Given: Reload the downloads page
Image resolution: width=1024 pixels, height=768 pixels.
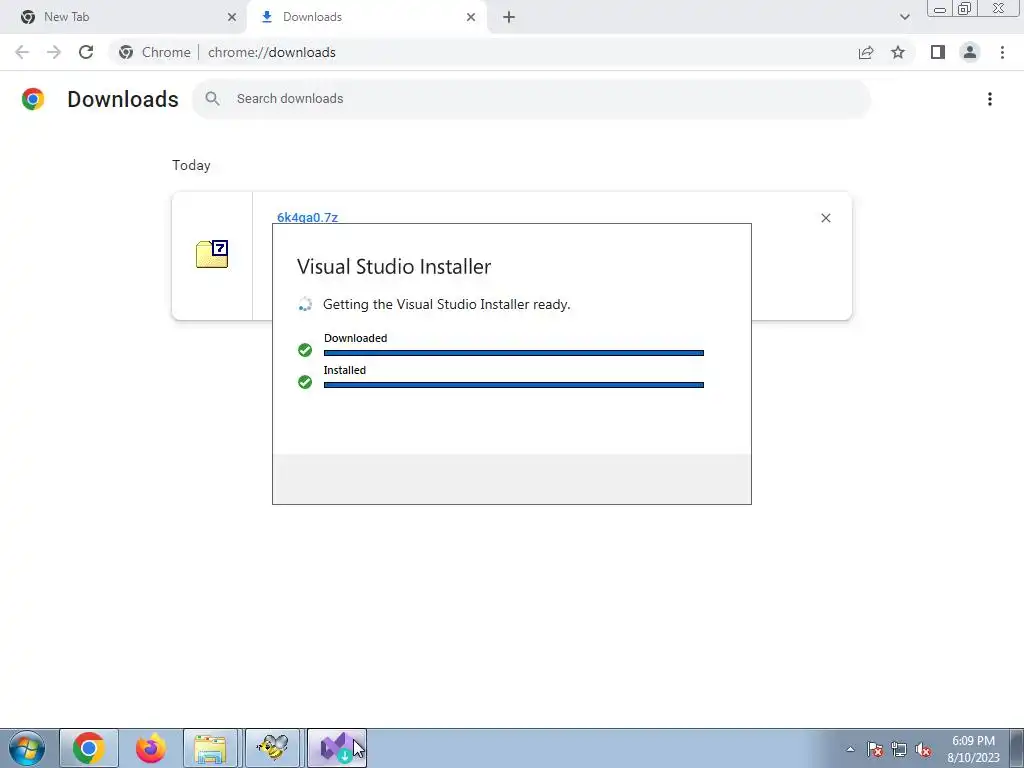Looking at the screenshot, I should pos(86,52).
